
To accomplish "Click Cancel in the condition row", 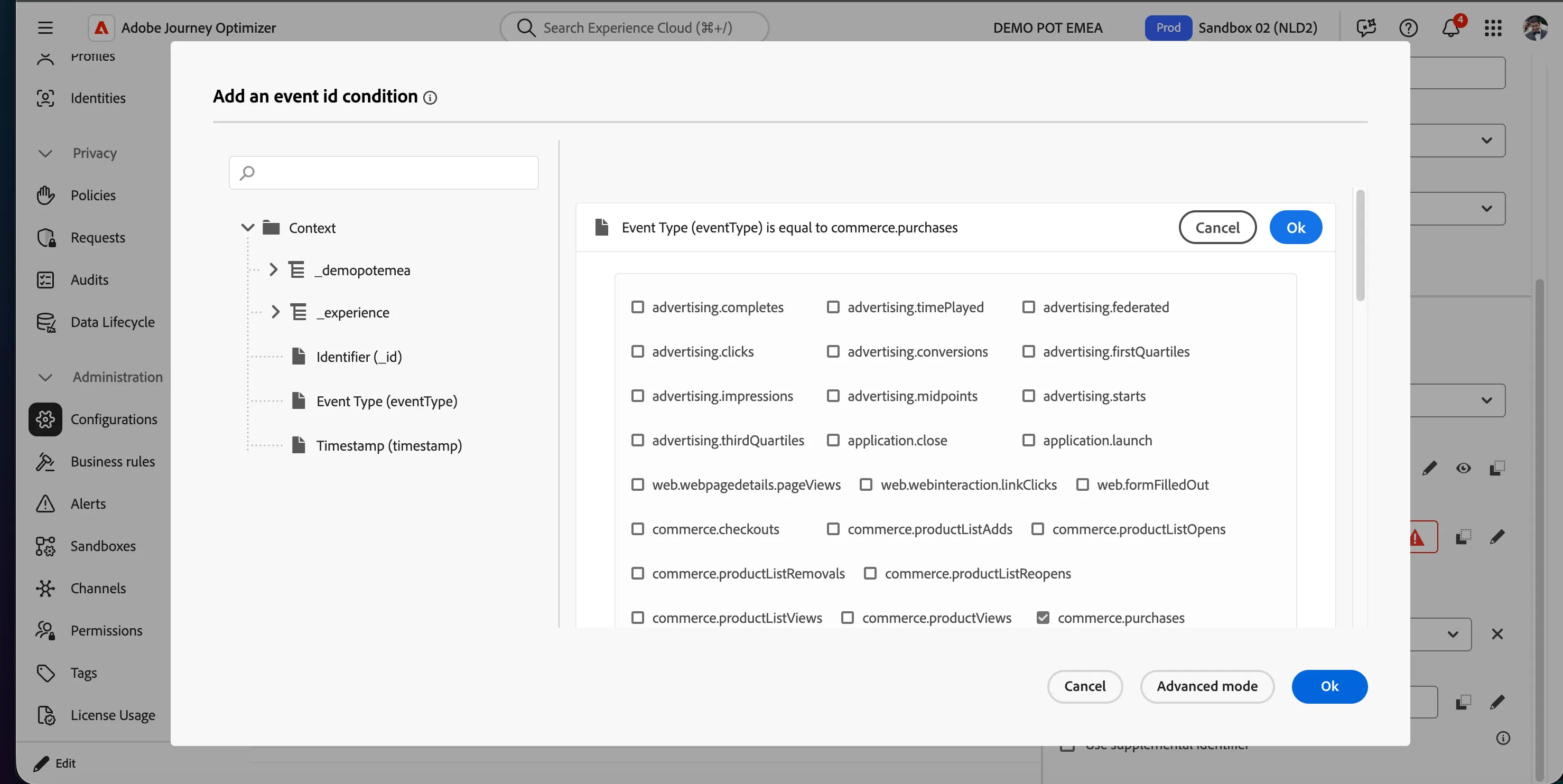I will click(1217, 228).
